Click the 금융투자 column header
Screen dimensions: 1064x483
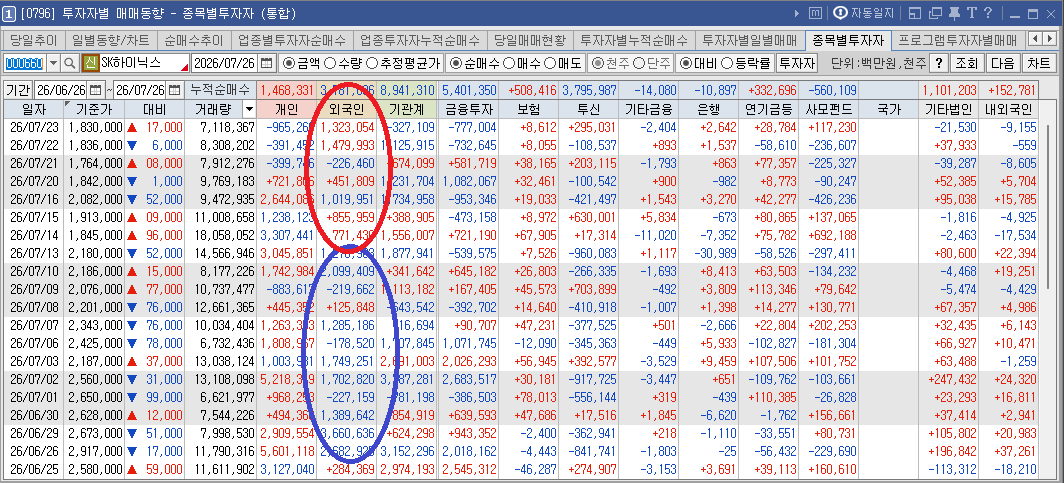[468, 109]
